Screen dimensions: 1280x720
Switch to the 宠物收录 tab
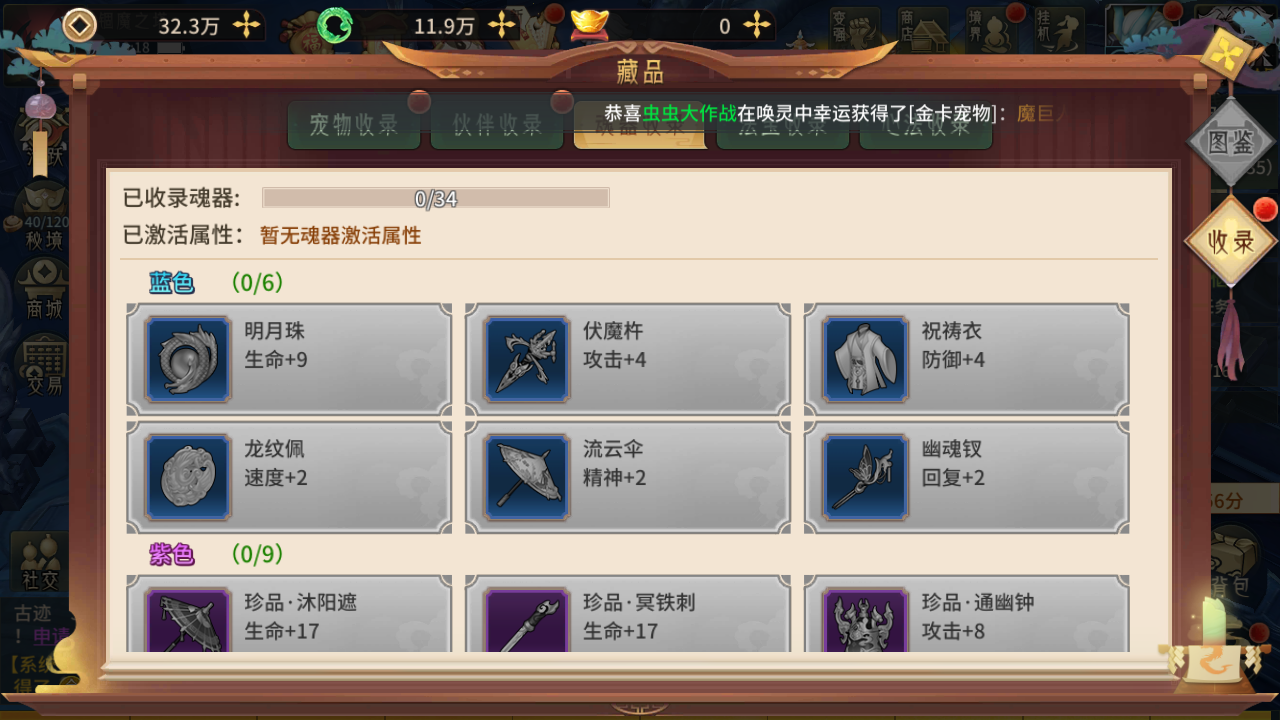coord(354,125)
